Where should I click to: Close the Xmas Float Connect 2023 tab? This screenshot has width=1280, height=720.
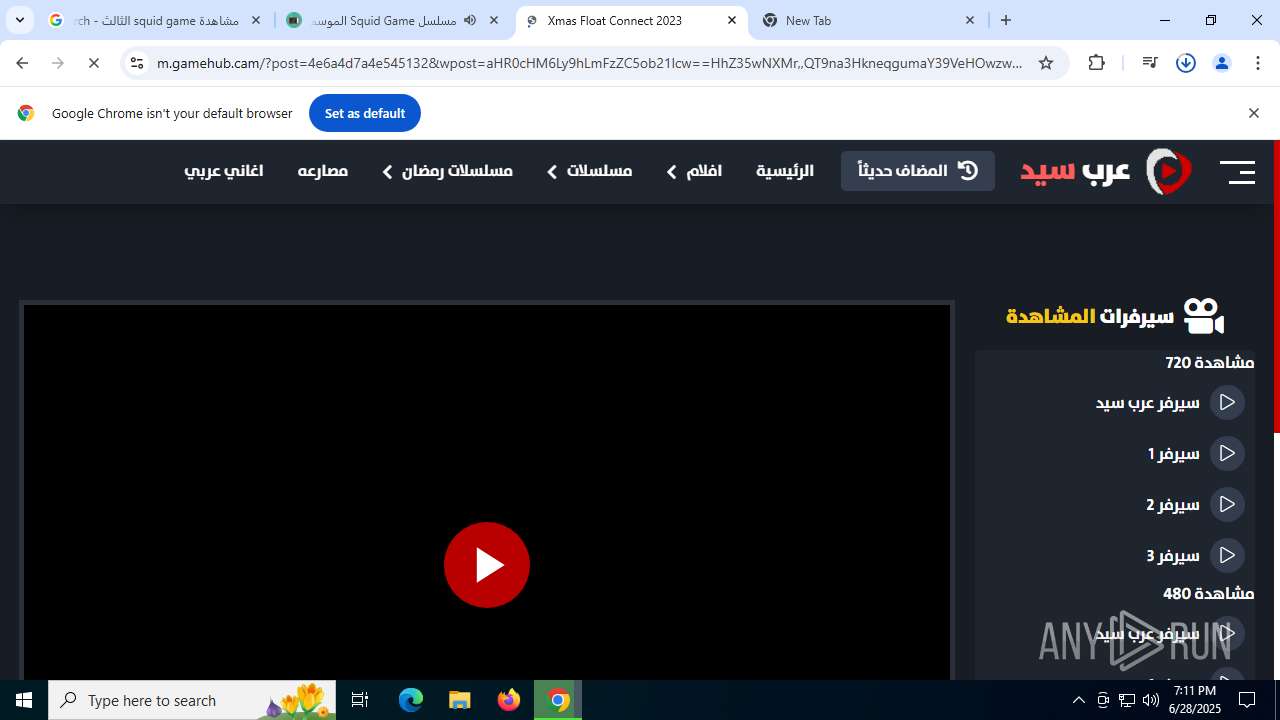coord(732,20)
